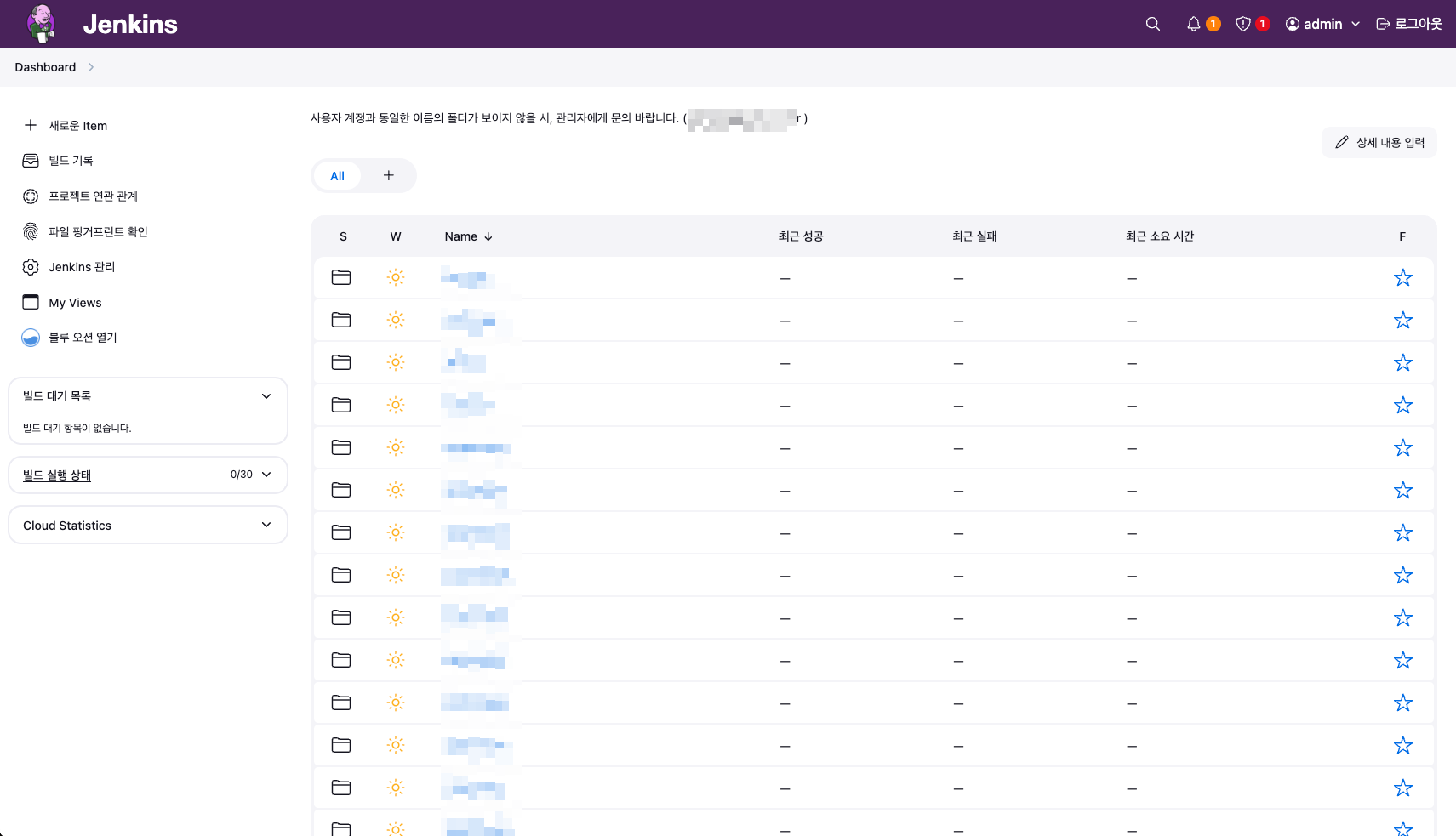Expand Cloud Statistics panel chevron
Image resolution: width=1456 pixels, height=836 pixels.
pos(266,525)
